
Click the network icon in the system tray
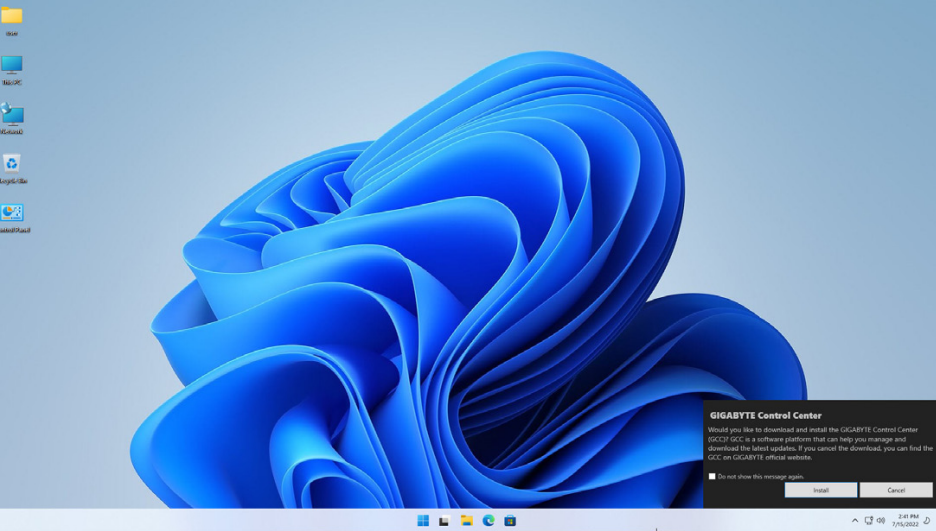click(x=868, y=520)
